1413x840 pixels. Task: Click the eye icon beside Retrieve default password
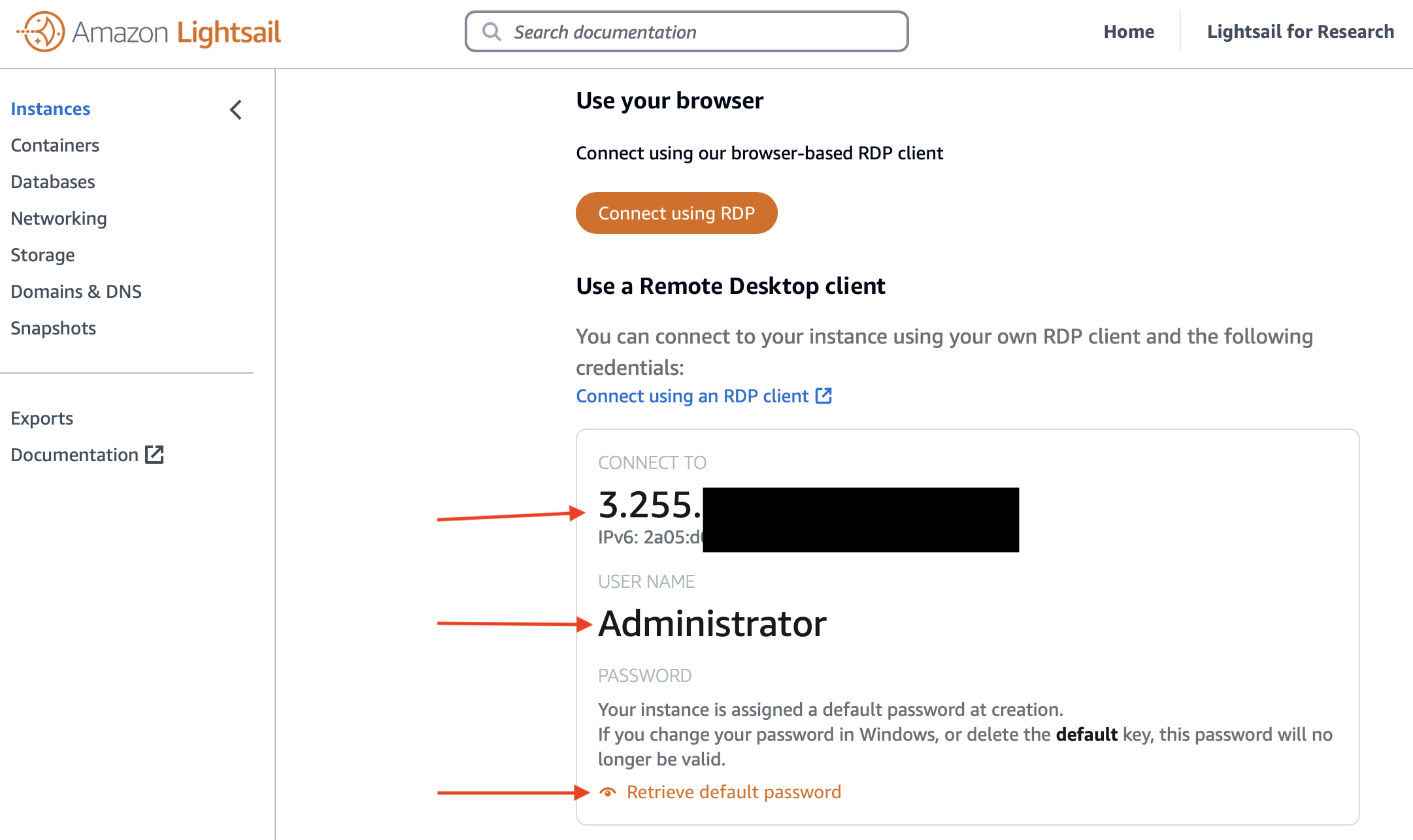click(608, 792)
